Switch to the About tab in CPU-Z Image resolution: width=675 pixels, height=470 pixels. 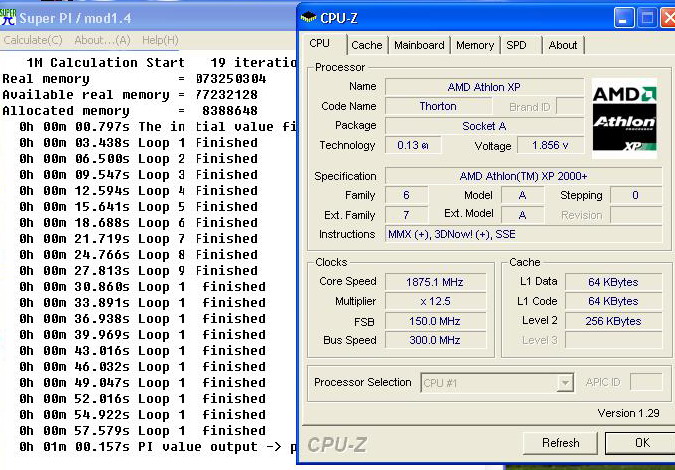pos(563,45)
